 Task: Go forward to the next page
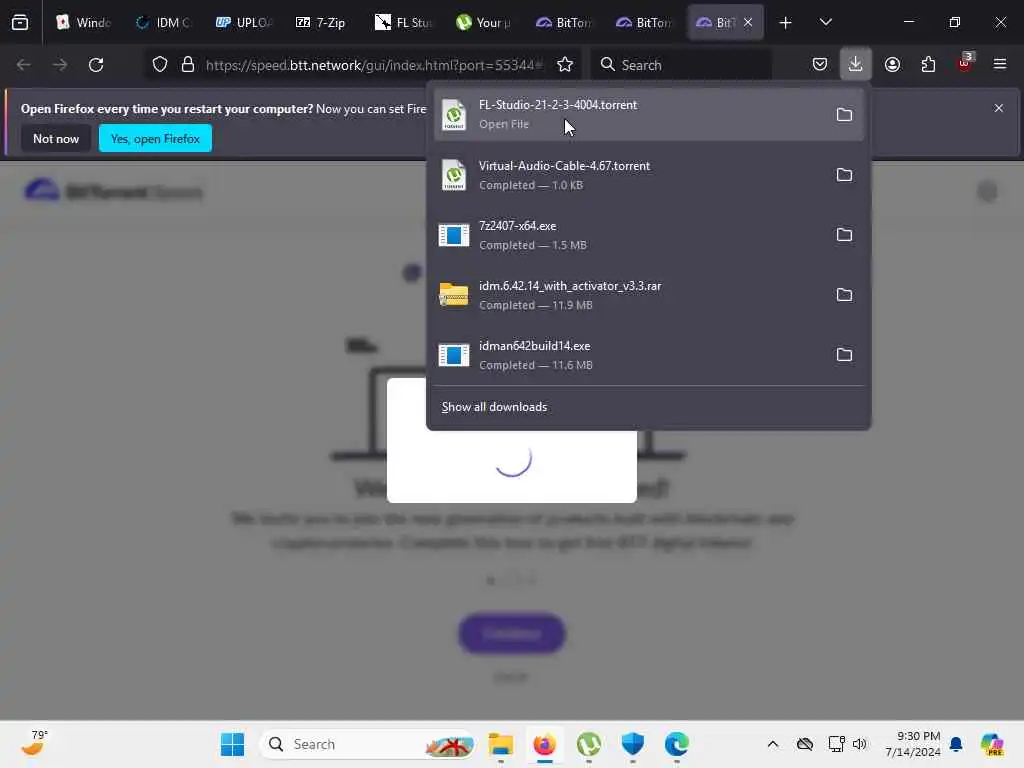(59, 65)
